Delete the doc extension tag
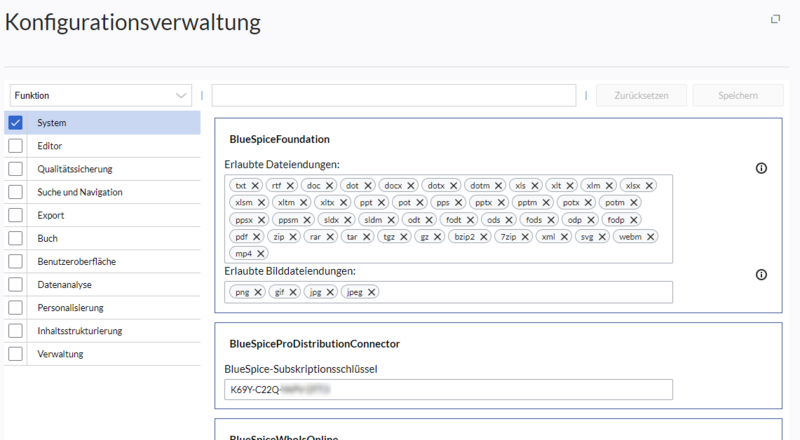Image resolution: width=800 pixels, height=440 pixels. click(330, 186)
